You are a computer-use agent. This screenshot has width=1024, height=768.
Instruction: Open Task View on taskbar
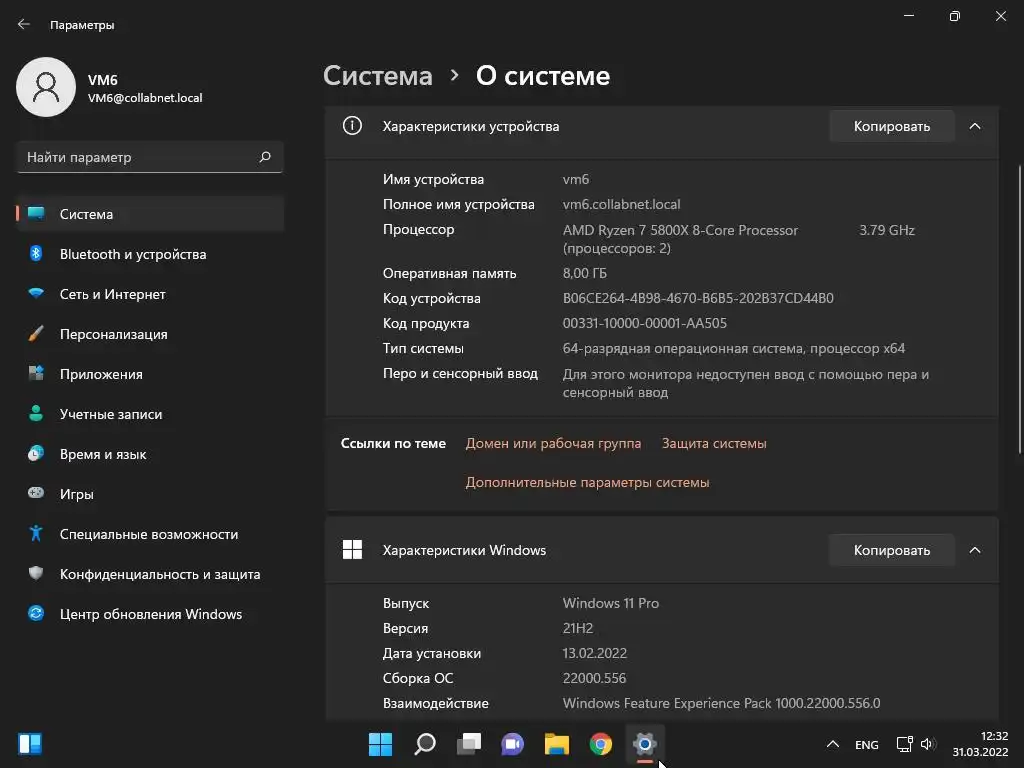pyautogui.click(x=469, y=743)
